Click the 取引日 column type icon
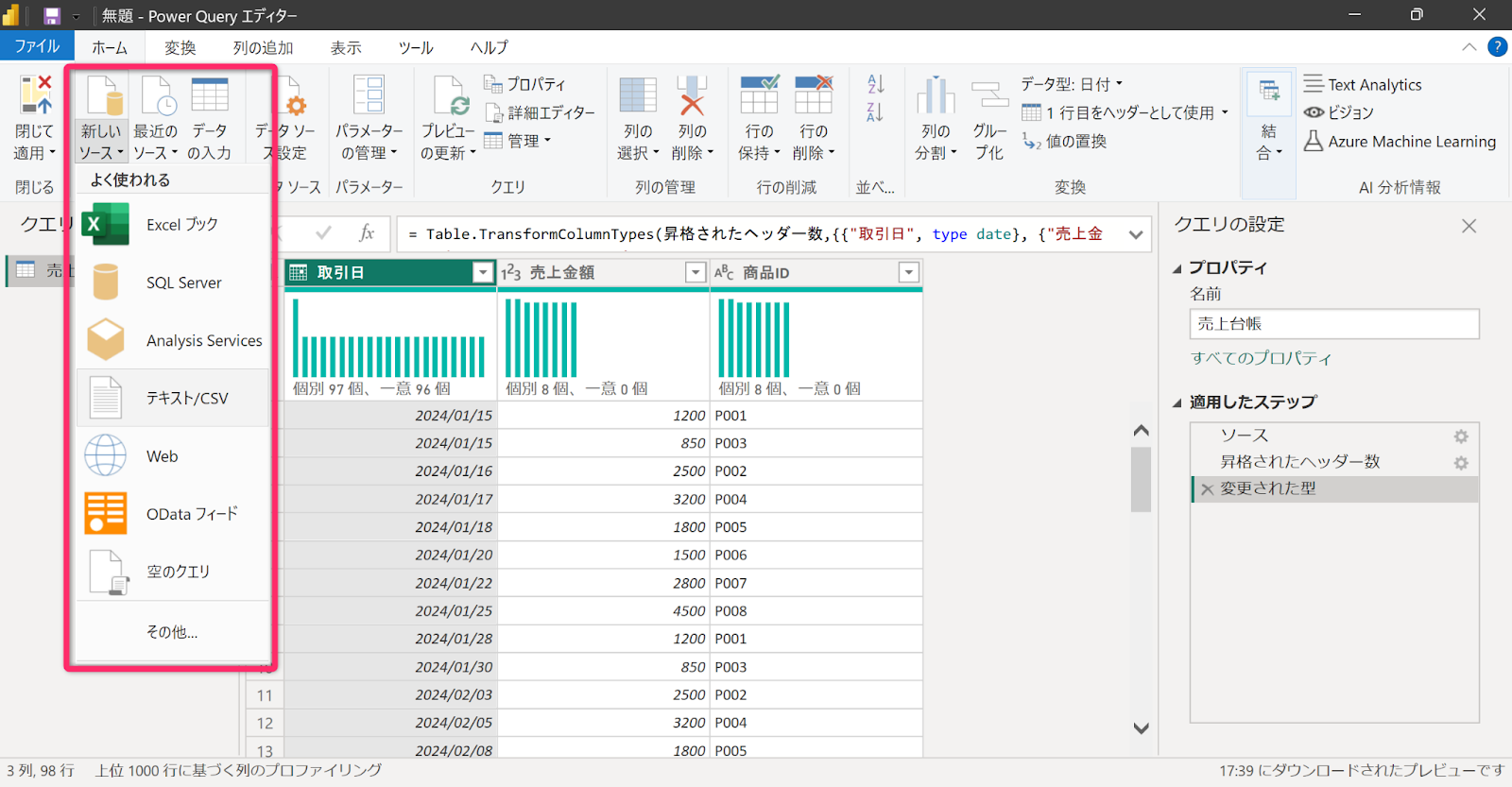Image resolution: width=1512 pixels, height=787 pixels. tap(299, 273)
